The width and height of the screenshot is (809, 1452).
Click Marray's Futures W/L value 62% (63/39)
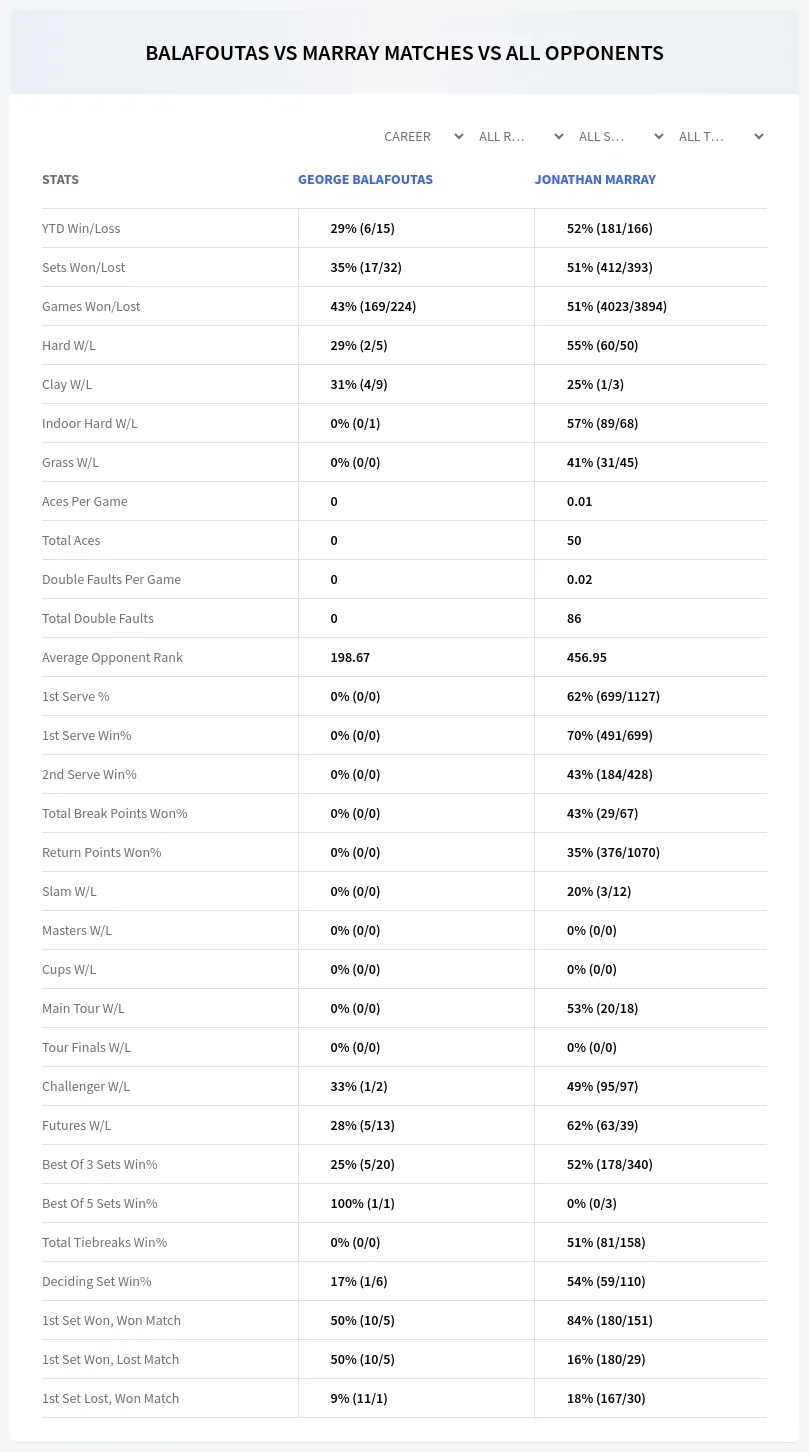coord(602,1125)
